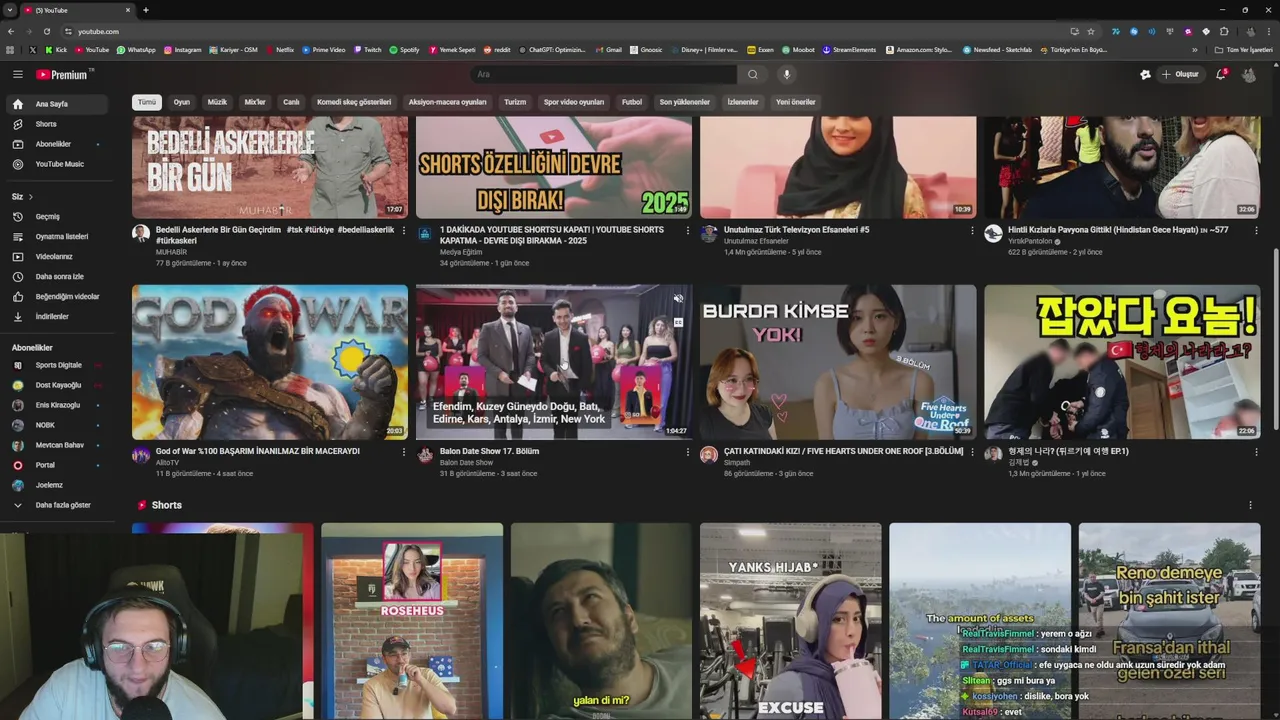The width and height of the screenshot is (1280, 720).
Task: Start voice search with the microphone
Action: pos(787,74)
